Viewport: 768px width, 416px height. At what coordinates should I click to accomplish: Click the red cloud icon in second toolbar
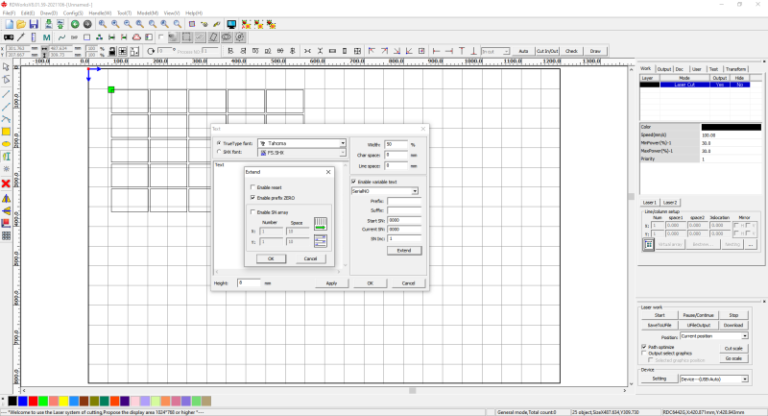point(137,37)
